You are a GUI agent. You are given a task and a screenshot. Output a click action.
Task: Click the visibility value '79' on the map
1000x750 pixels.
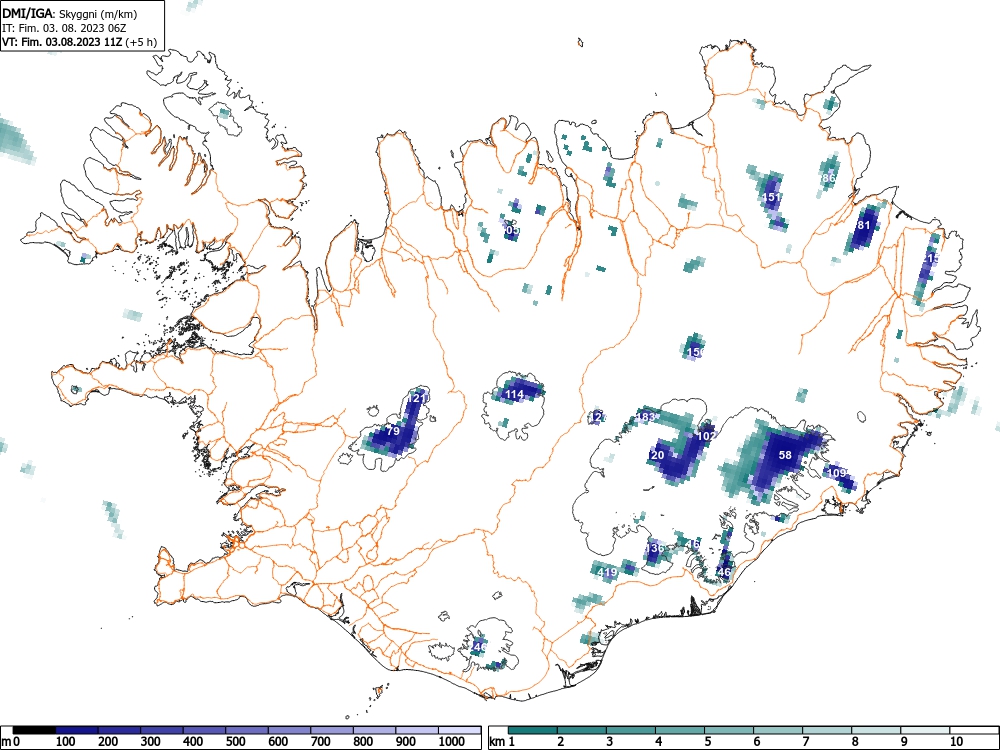[x=393, y=431]
